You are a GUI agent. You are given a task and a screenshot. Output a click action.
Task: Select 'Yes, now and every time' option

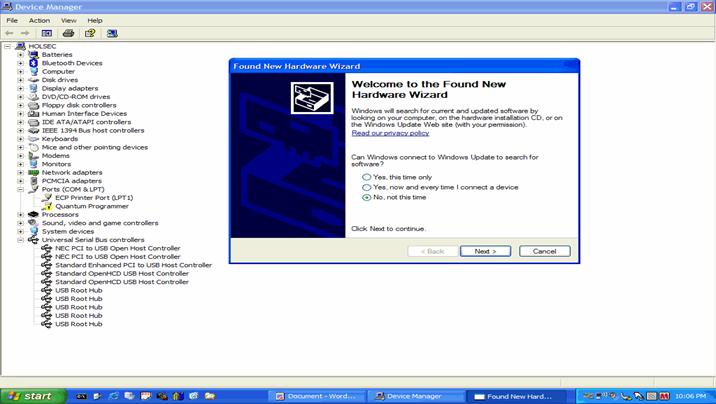tap(440, 187)
